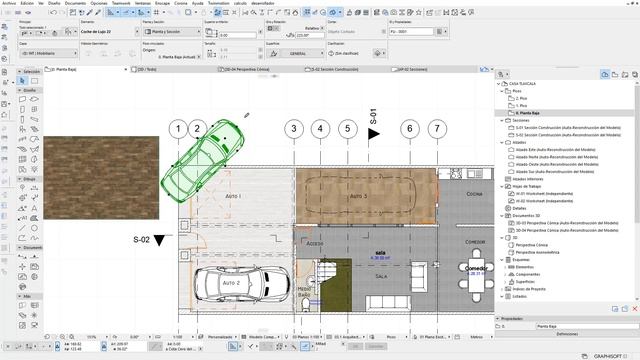Image resolution: width=640 pixels, height=360 pixels.
Task: Open the Archivo menu
Action: 9,3
